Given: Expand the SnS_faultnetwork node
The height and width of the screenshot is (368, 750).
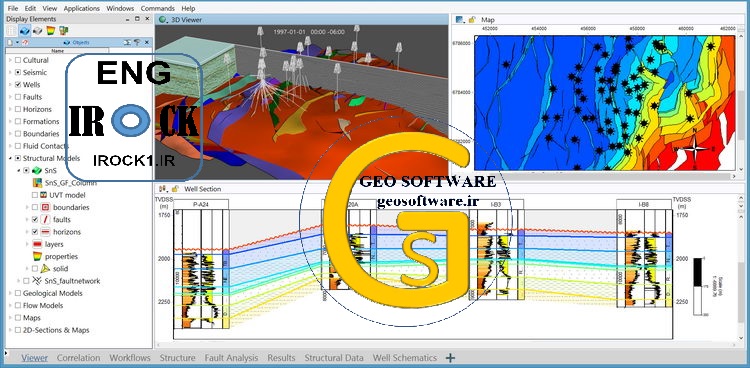Looking at the screenshot, I should click(19, 281).
